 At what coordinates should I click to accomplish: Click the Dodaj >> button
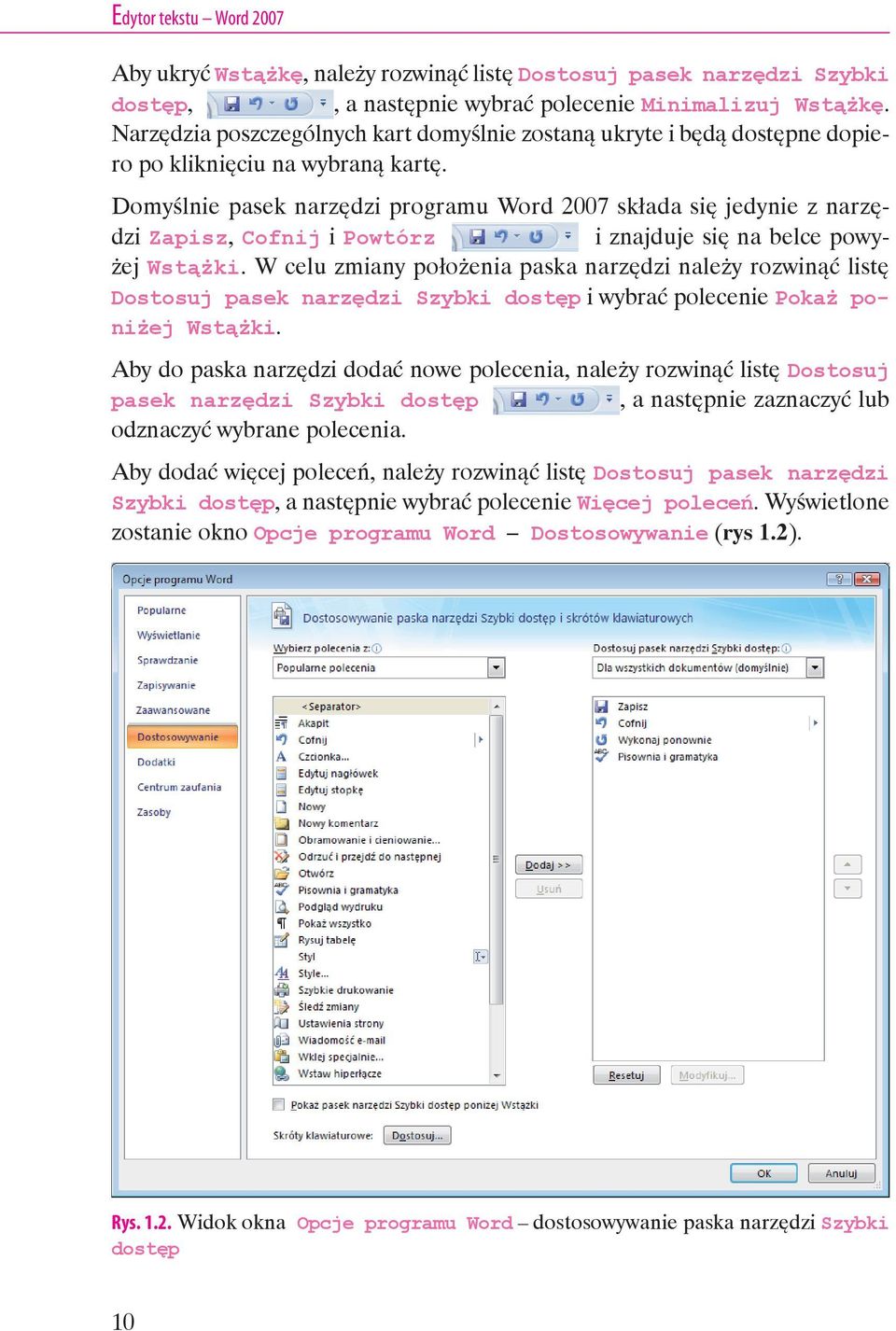549,865
